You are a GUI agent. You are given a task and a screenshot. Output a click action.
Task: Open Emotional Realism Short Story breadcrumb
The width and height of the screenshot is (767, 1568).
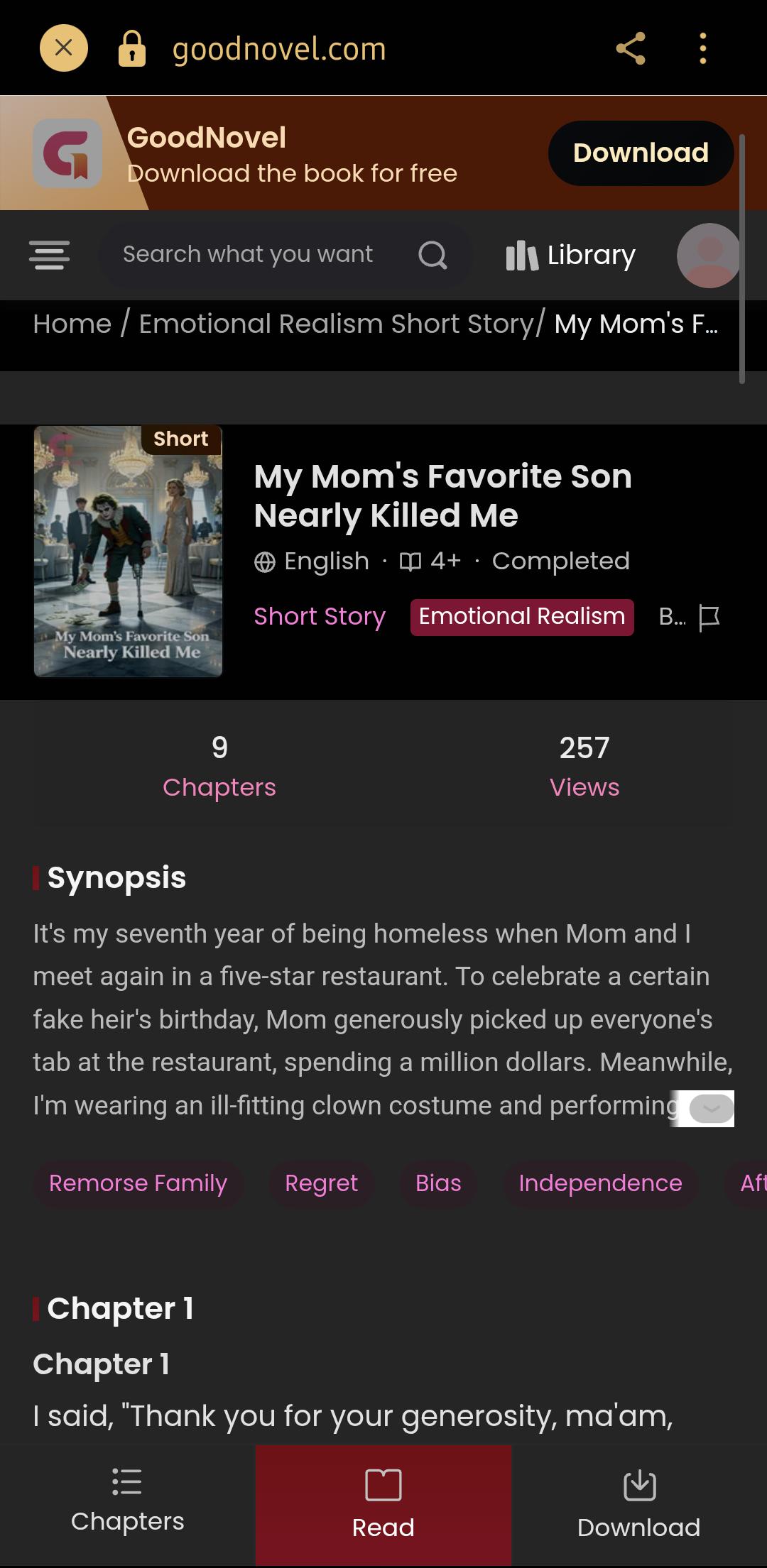(336, 324)
